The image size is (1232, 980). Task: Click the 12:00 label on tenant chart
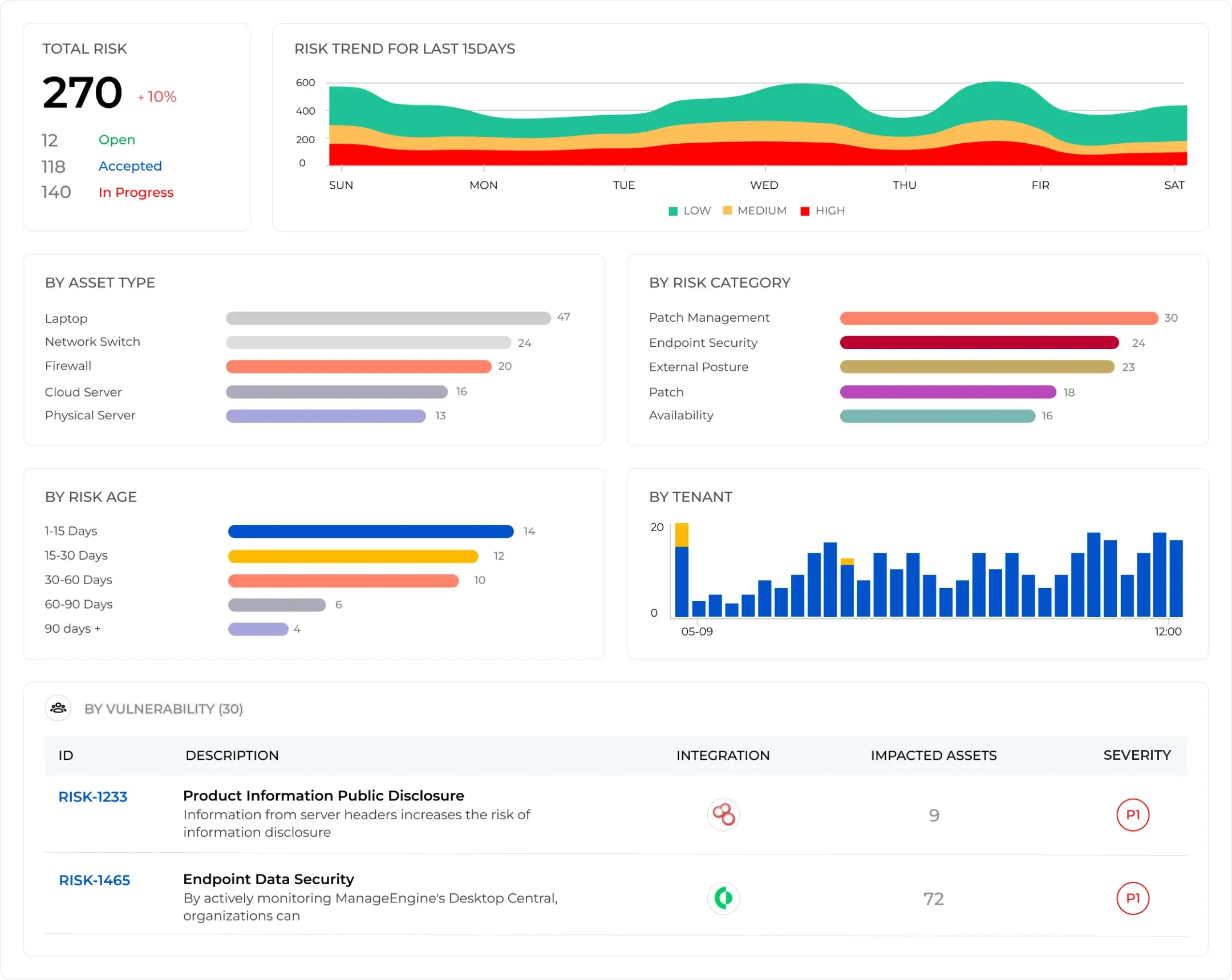pyautogui.click(x=1168, y=631)
